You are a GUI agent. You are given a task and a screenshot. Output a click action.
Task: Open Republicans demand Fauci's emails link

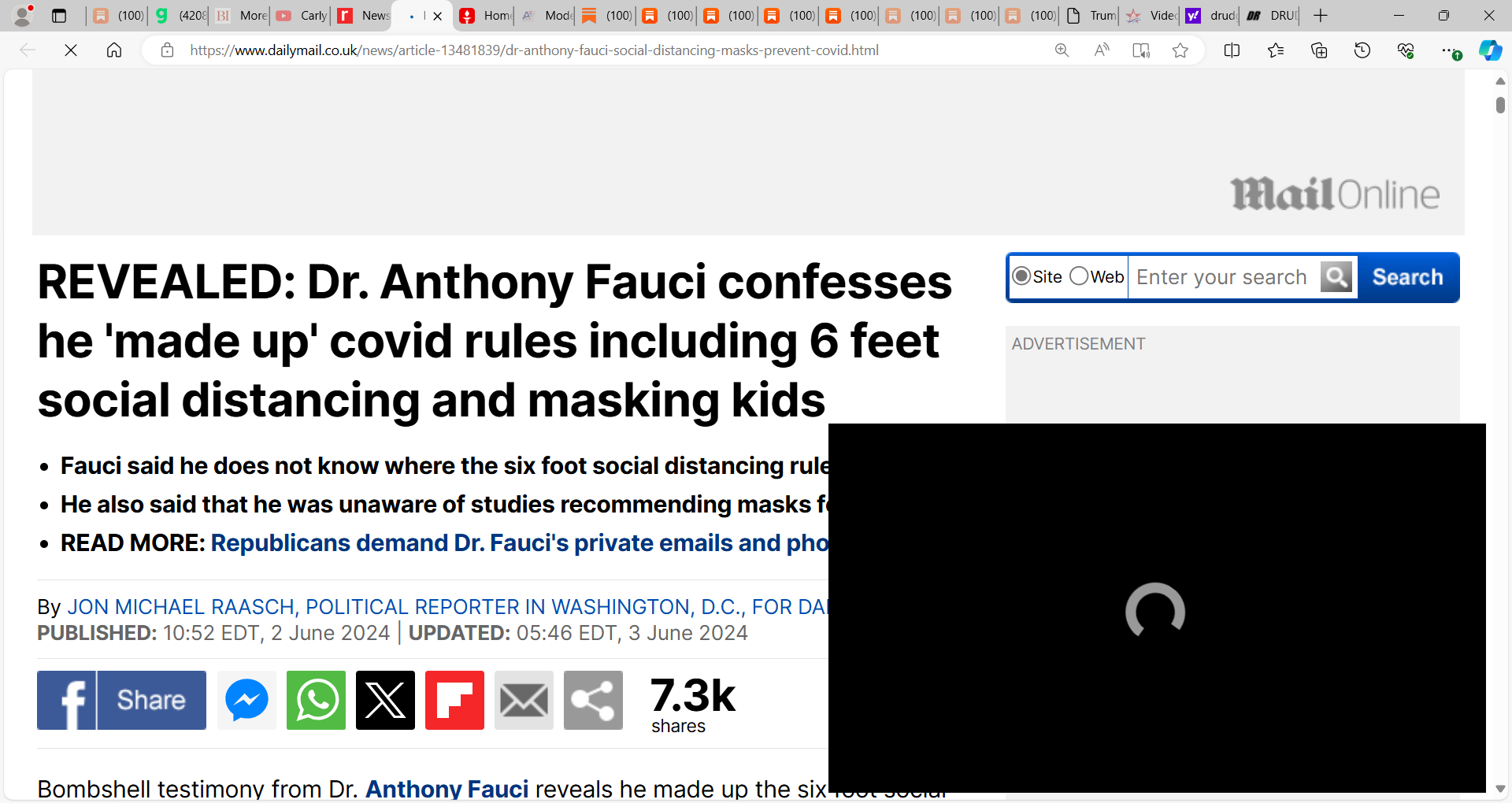click(x=519, y=542)
